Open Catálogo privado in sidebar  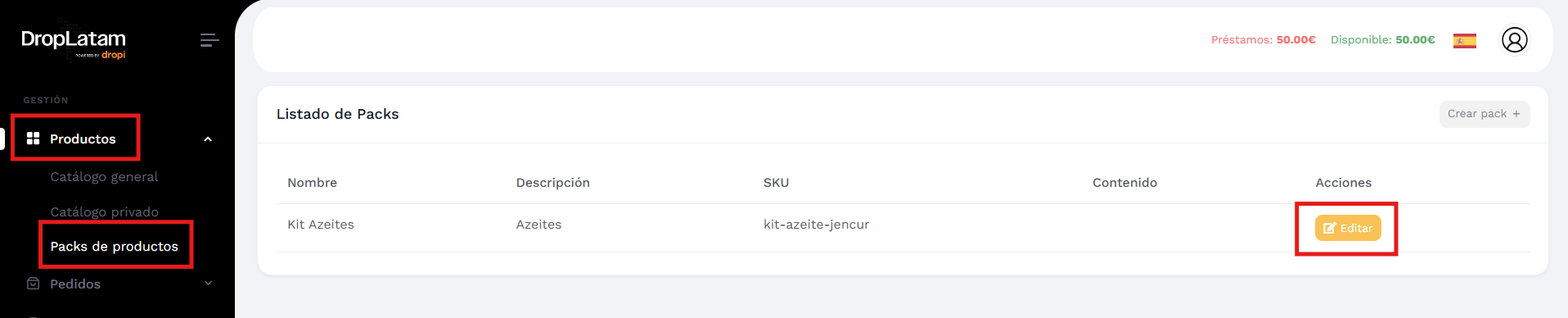point(104,212)
